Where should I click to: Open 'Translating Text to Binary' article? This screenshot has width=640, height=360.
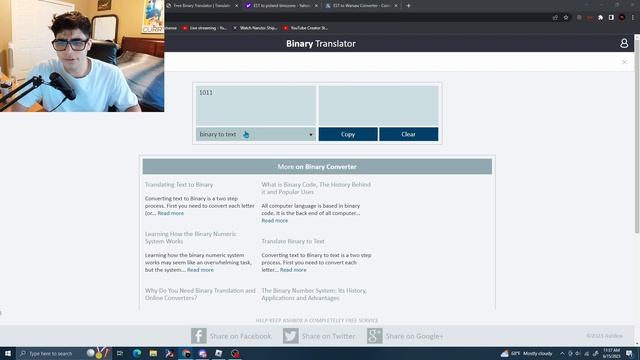pos(179,184)
